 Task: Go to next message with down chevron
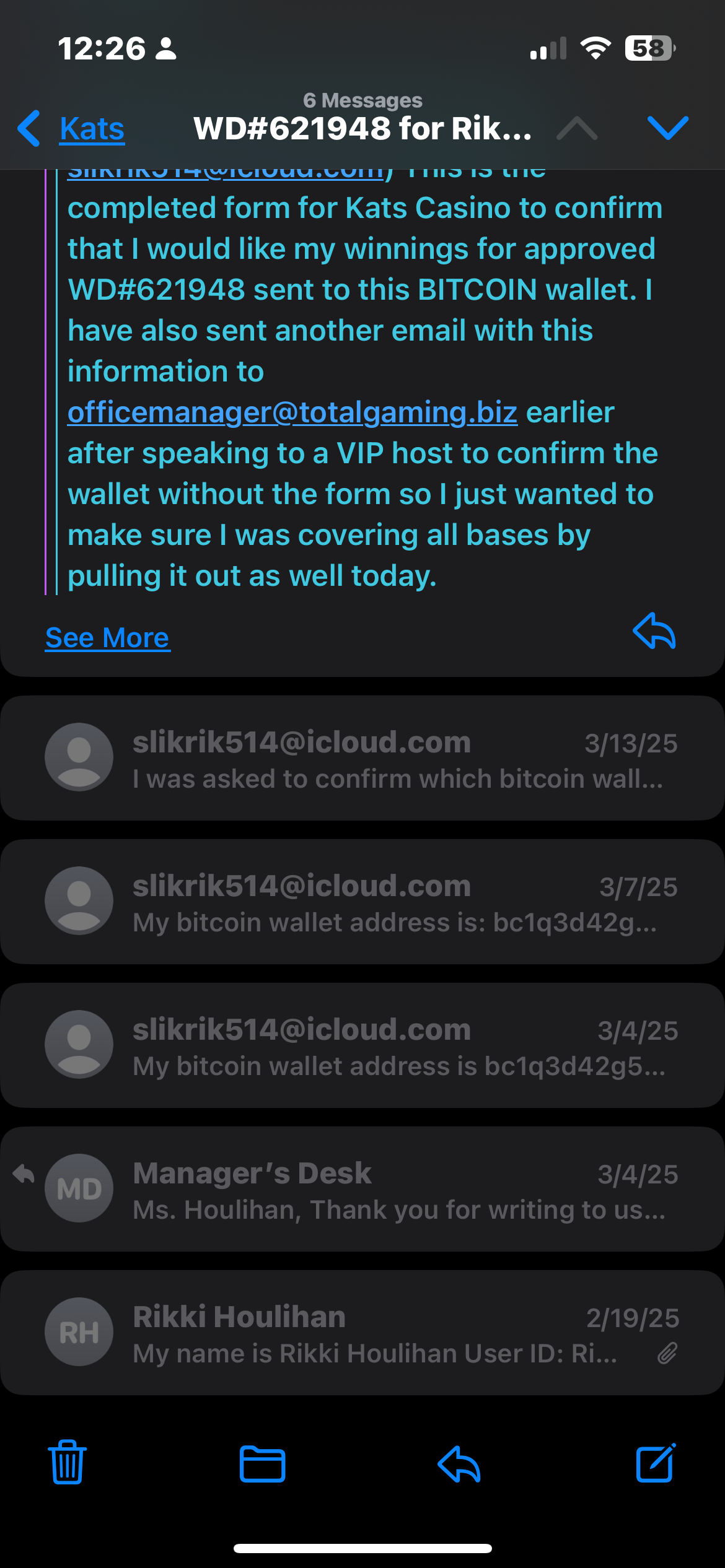[x=668, y=128]
